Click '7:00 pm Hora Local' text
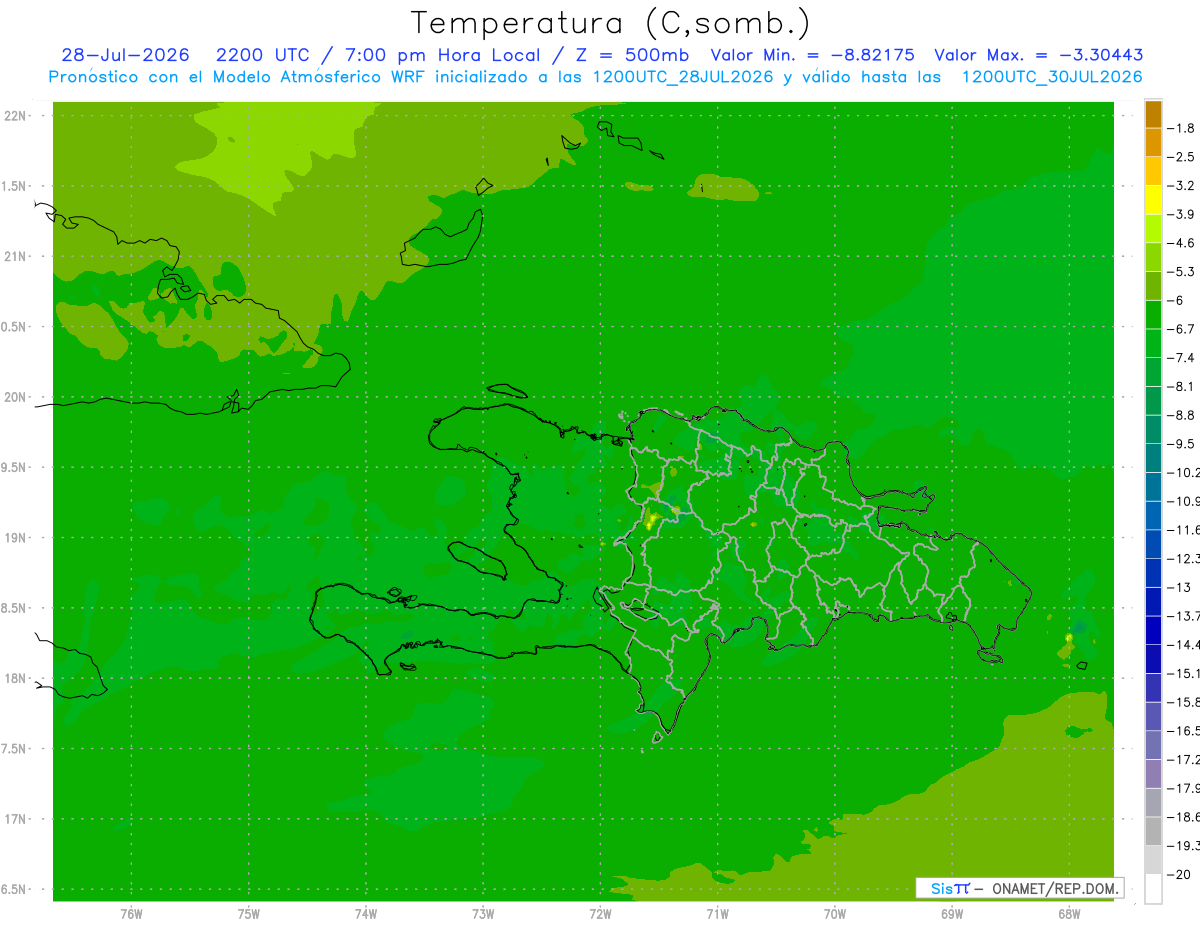The image size is (1200, 927). (442, 55)
